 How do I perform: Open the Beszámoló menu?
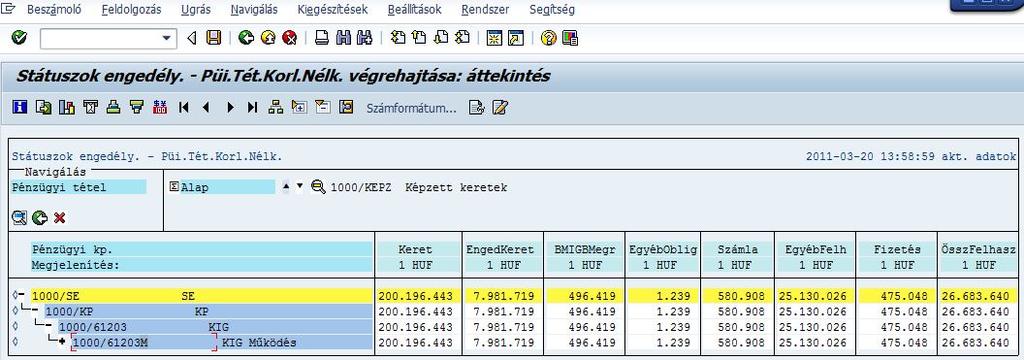[54, 10]
